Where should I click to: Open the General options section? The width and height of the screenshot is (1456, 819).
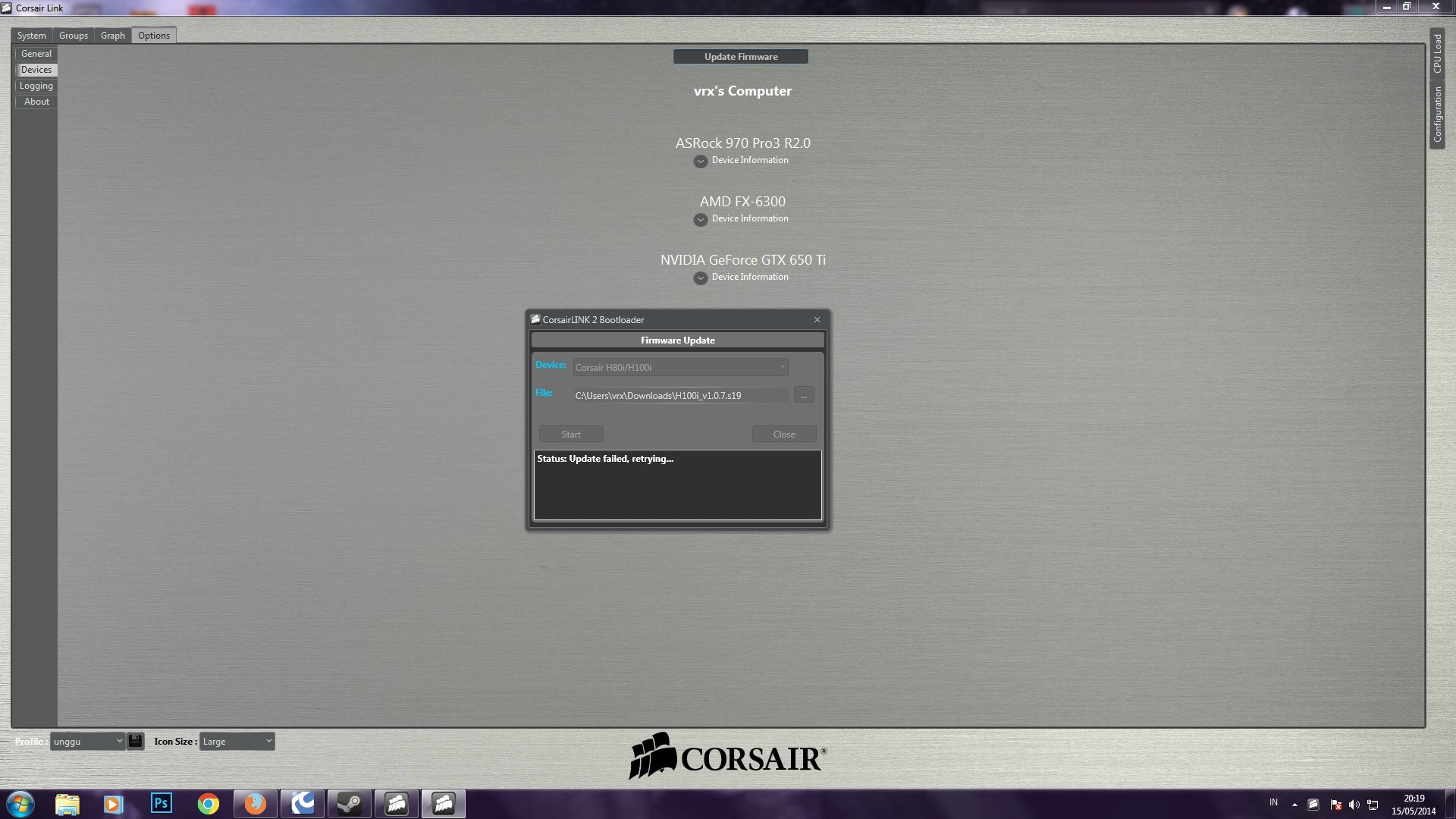point(36,54)
